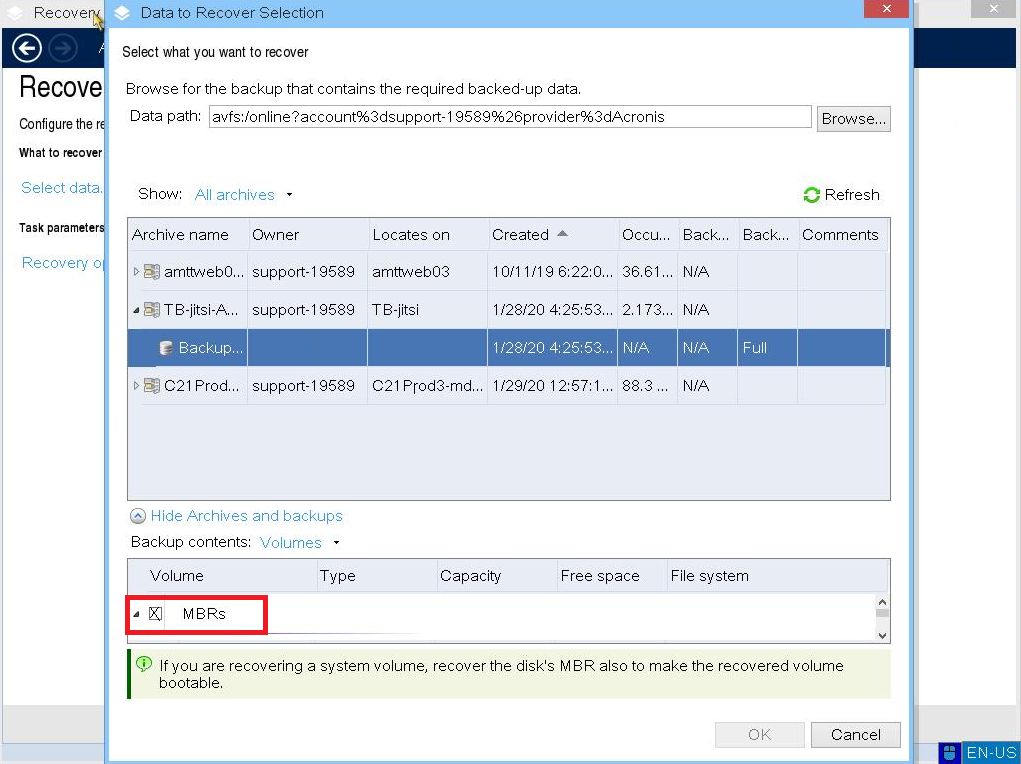
Task: Click the EN-US language indicator
Action: 991,753
